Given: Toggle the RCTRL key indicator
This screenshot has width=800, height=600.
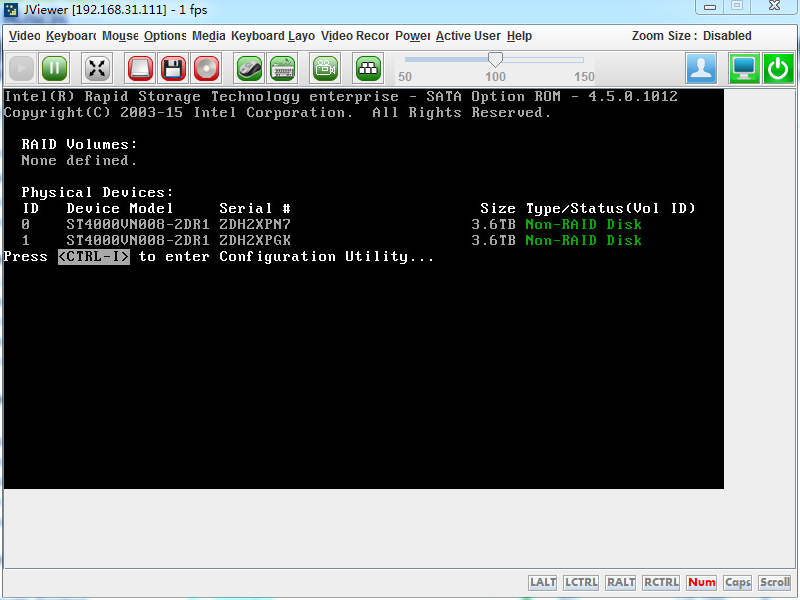Looking at the screenshot, I should click(x=661, y=582).
